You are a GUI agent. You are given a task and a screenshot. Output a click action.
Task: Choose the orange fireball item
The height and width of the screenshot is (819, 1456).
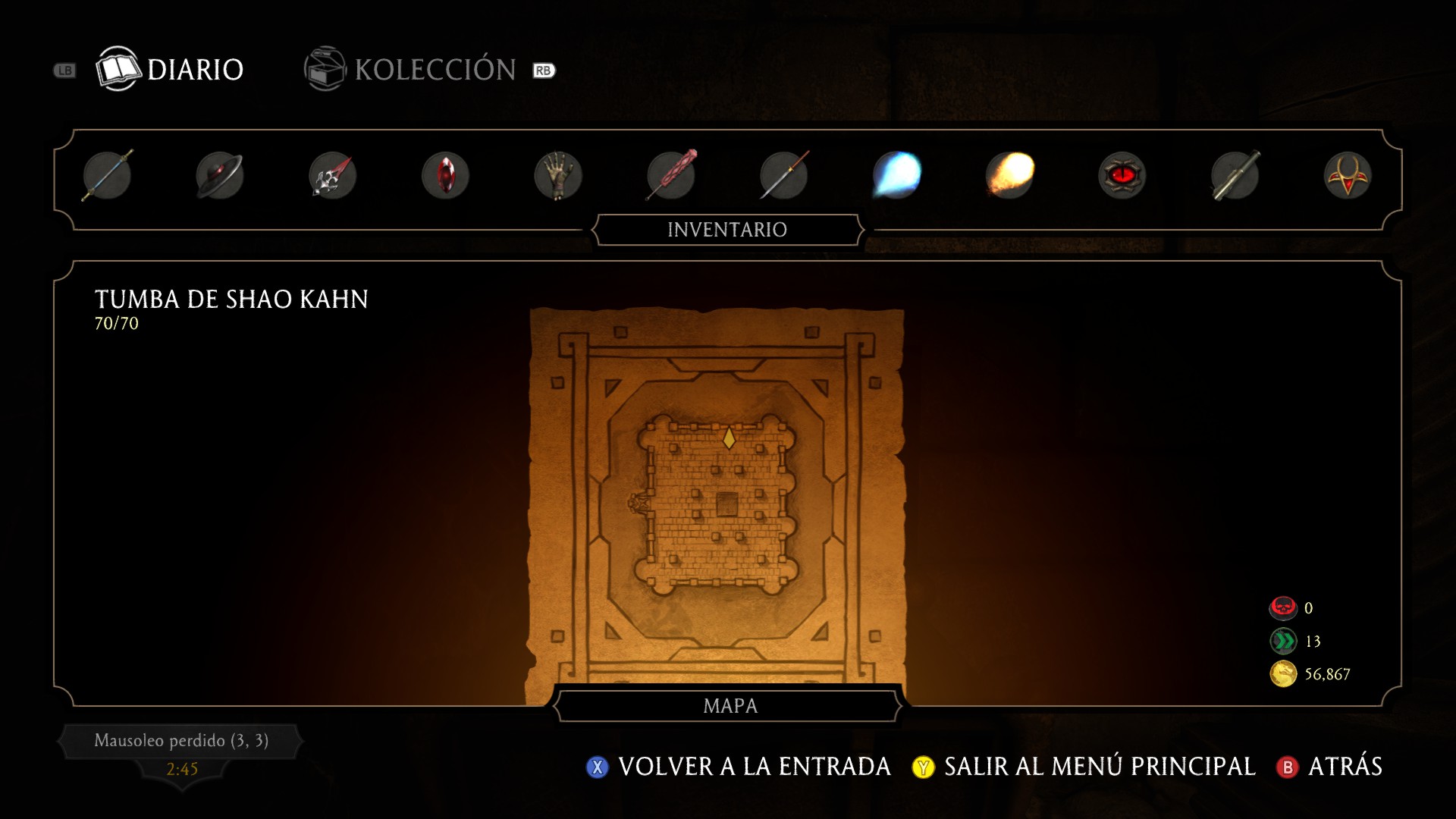[1009, 175]
